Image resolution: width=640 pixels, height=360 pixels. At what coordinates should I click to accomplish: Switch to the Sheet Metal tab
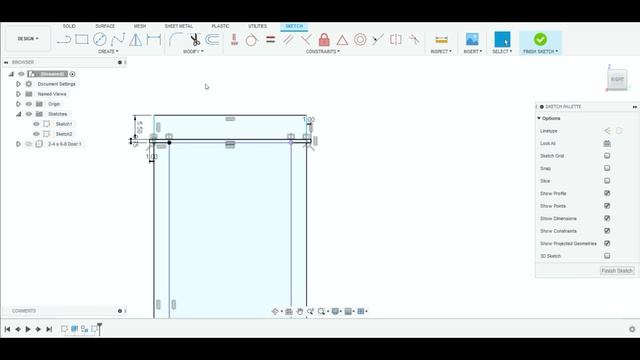178,26
